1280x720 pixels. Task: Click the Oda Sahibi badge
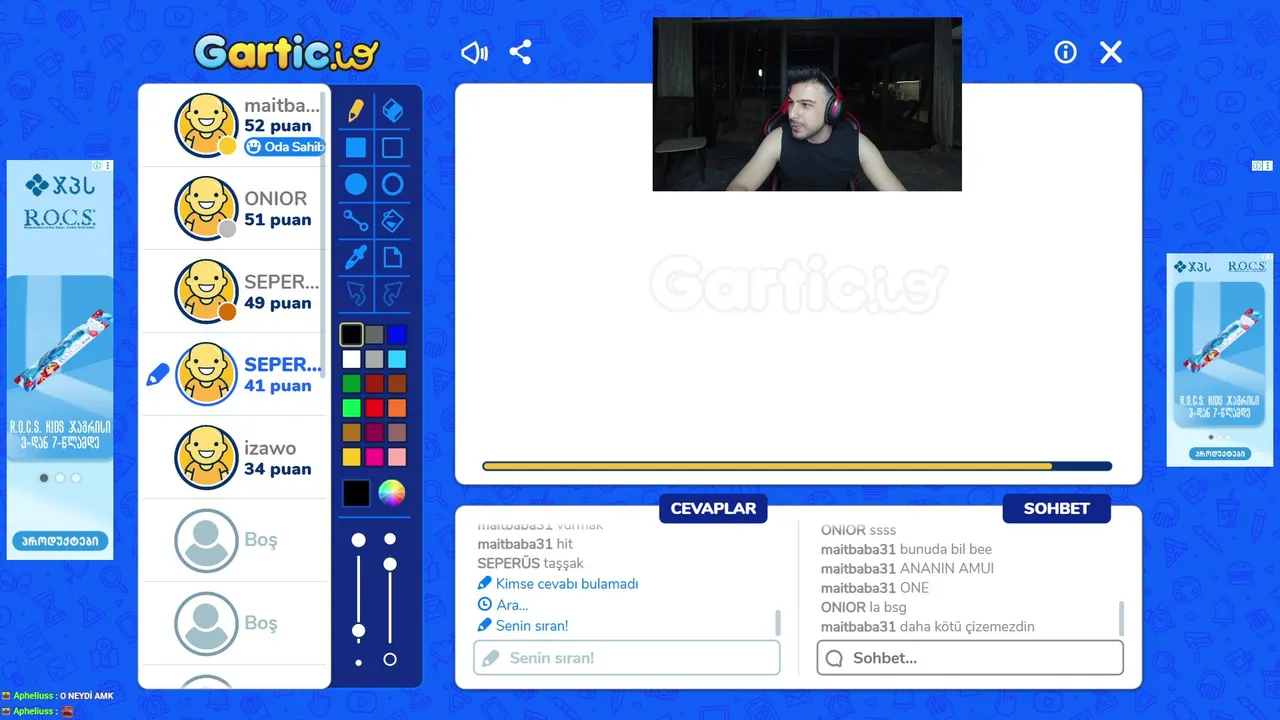point(285,147)
